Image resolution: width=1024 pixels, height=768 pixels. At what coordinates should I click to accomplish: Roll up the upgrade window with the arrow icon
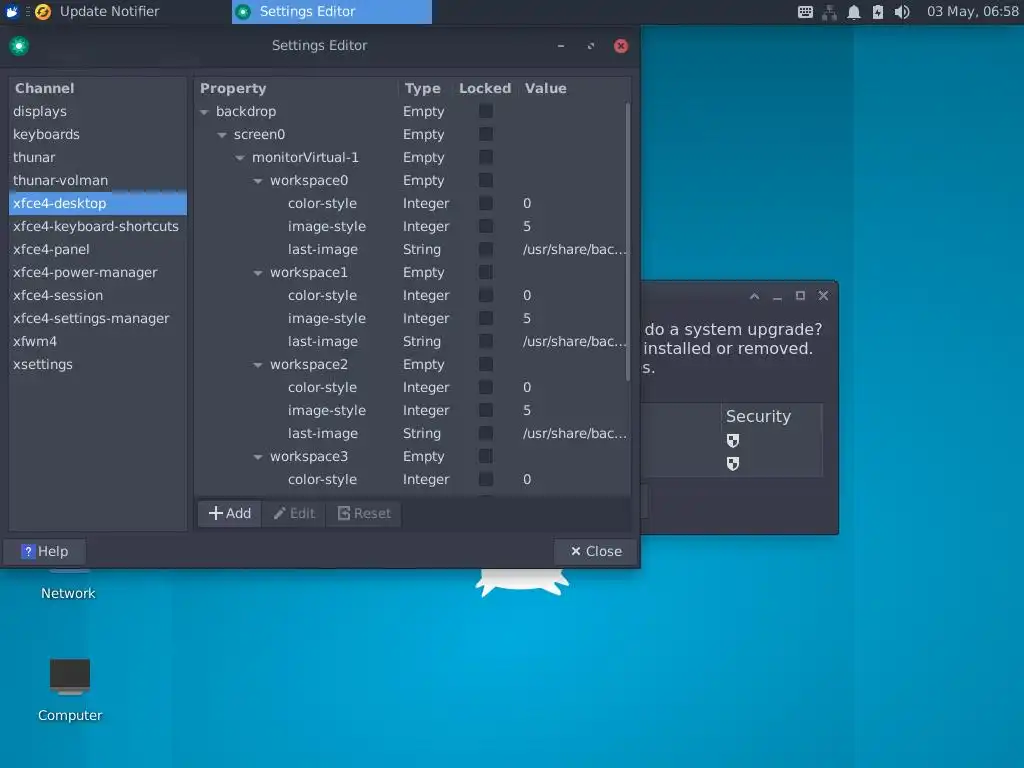click(754, 296)
